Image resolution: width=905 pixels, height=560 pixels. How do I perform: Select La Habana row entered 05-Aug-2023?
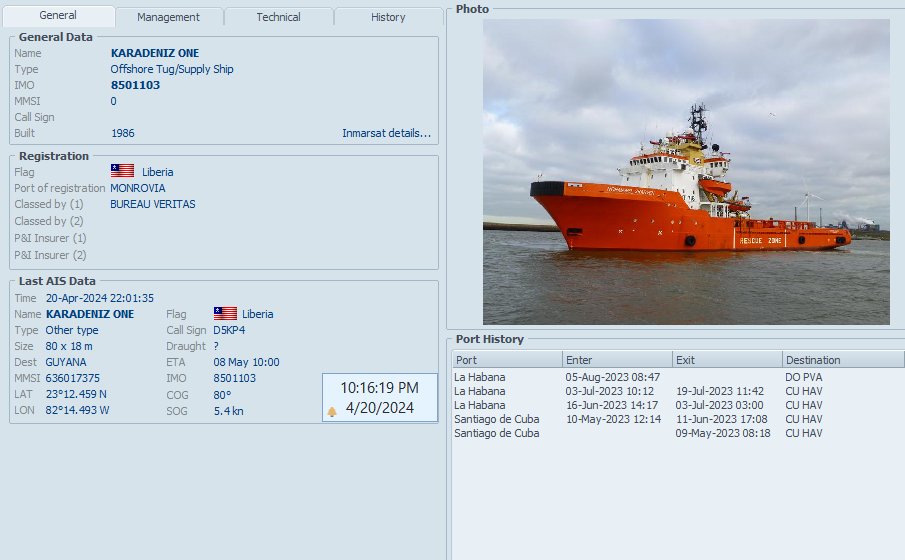point(678,377)
